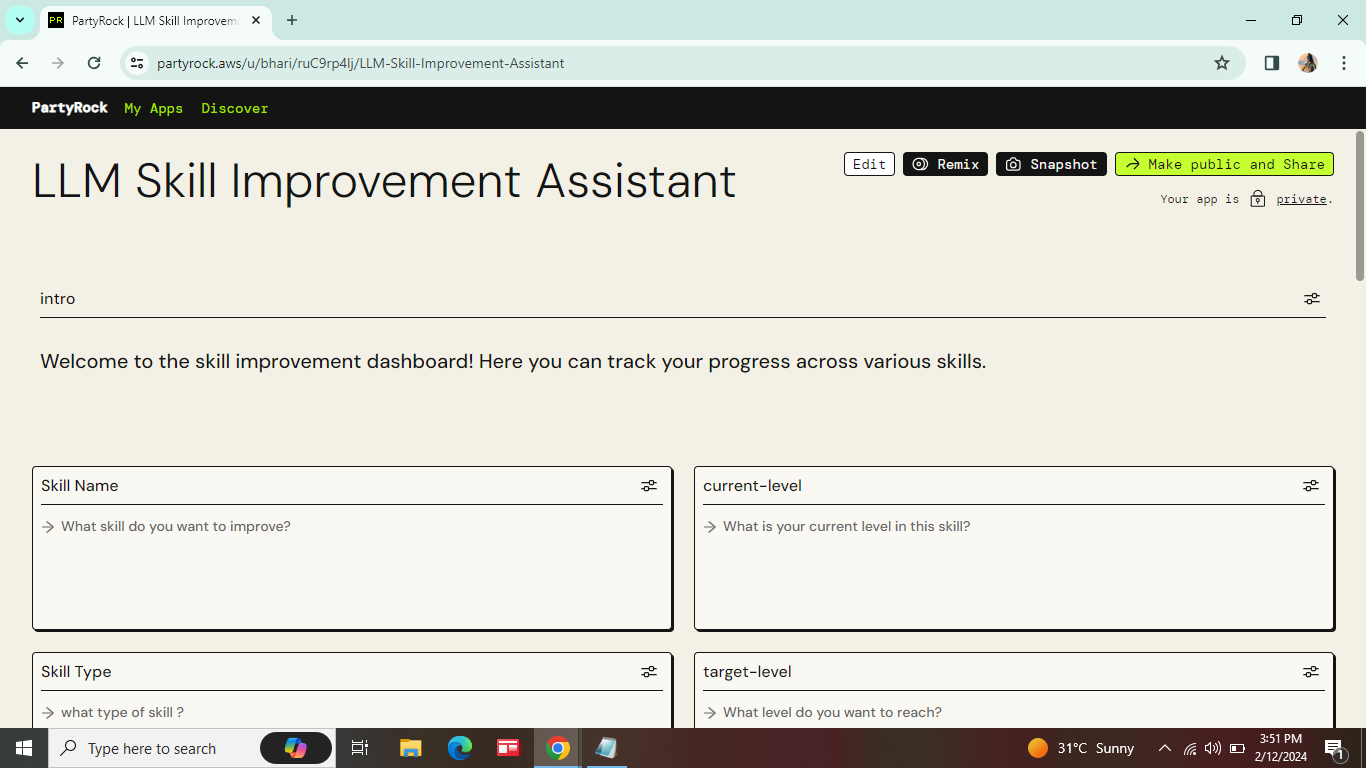Open My Apps menu item
Viewport: 1366px width, 768px height.
pyautogui.click(x=153, y=108)
